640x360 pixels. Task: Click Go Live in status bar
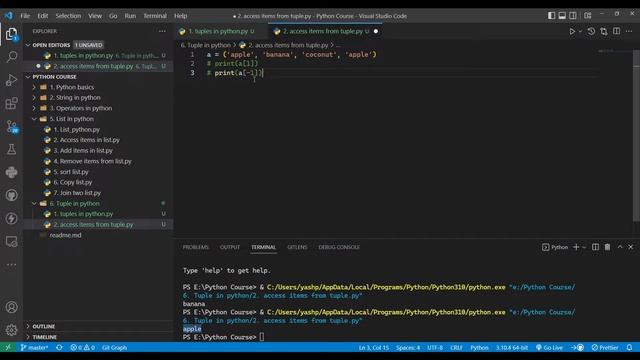coord(549,348)
